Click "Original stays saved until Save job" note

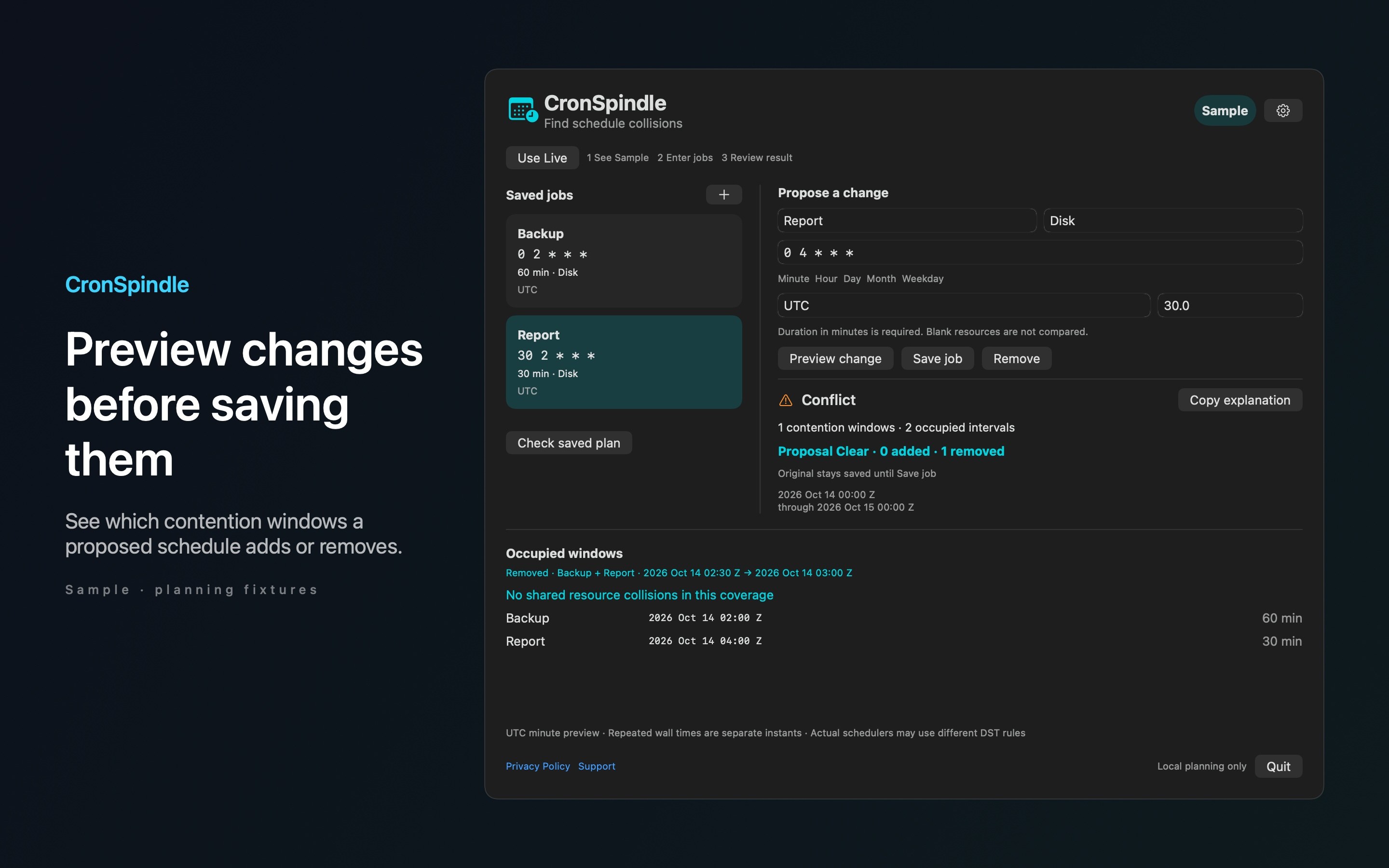point(857,474)
